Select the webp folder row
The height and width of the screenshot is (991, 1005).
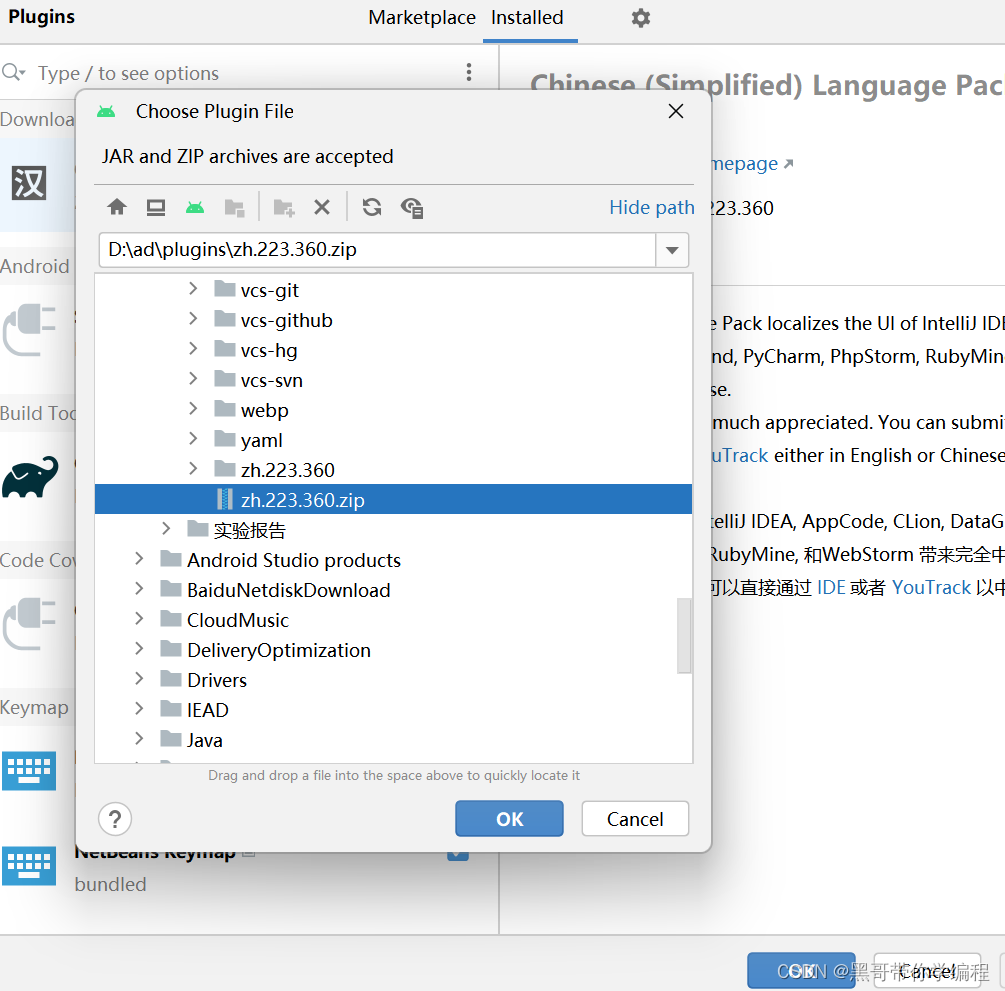(x=394, y=410)
